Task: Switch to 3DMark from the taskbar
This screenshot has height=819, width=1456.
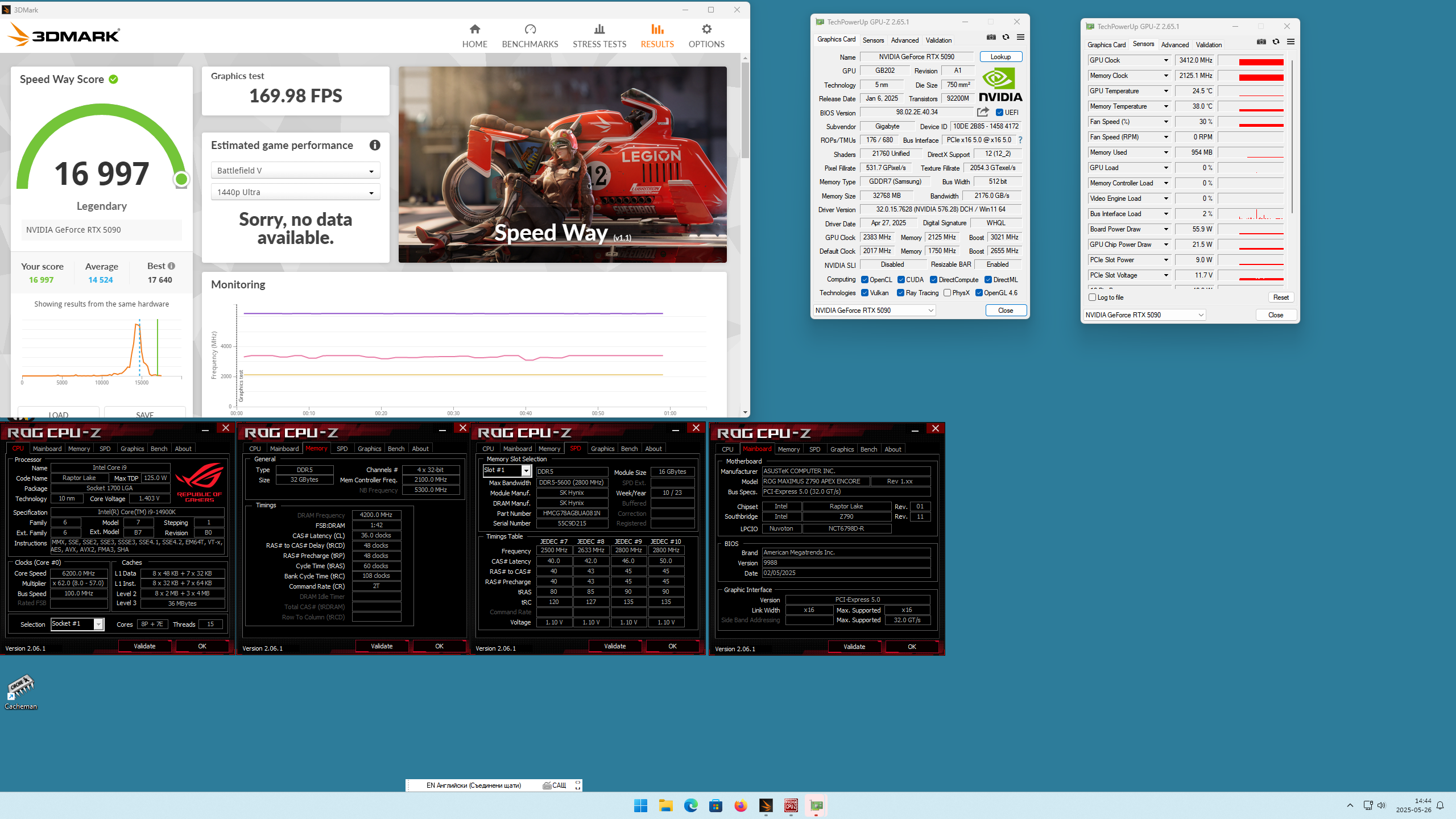Action: pyautogui.click(x=766, y=805)
